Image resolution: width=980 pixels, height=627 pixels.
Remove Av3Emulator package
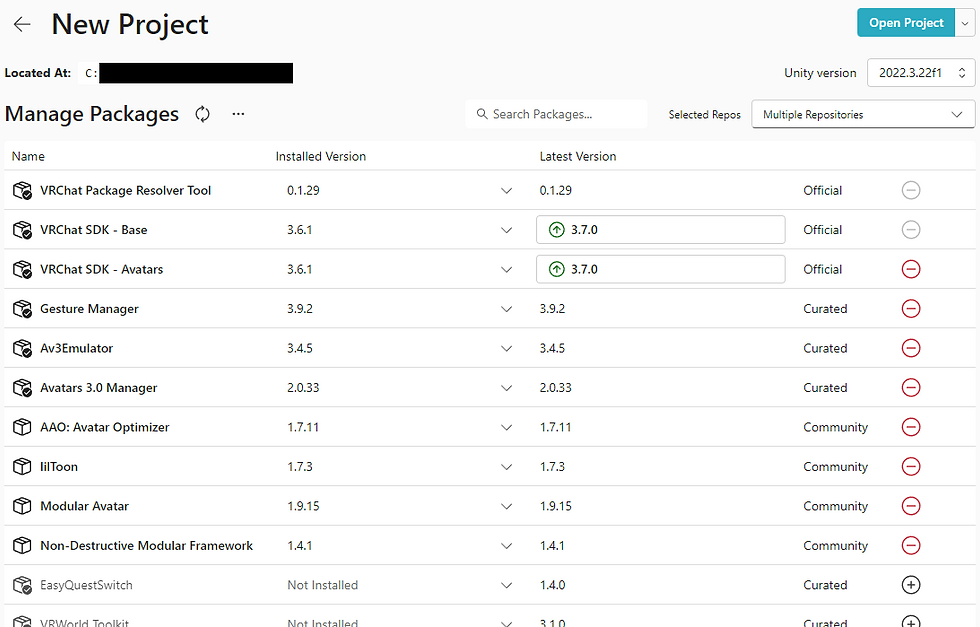[x=911, y=348]
